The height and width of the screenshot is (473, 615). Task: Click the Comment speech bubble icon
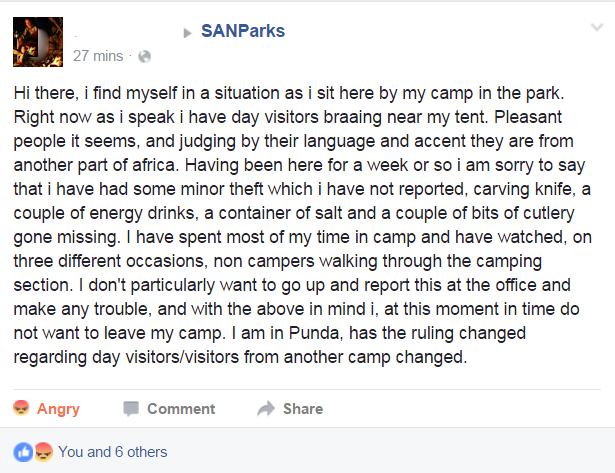click(x=131, y=408)
